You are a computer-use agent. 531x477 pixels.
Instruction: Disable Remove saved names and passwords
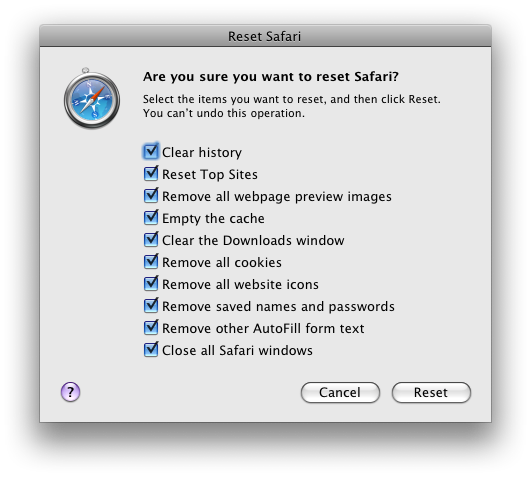coord(151,306)
